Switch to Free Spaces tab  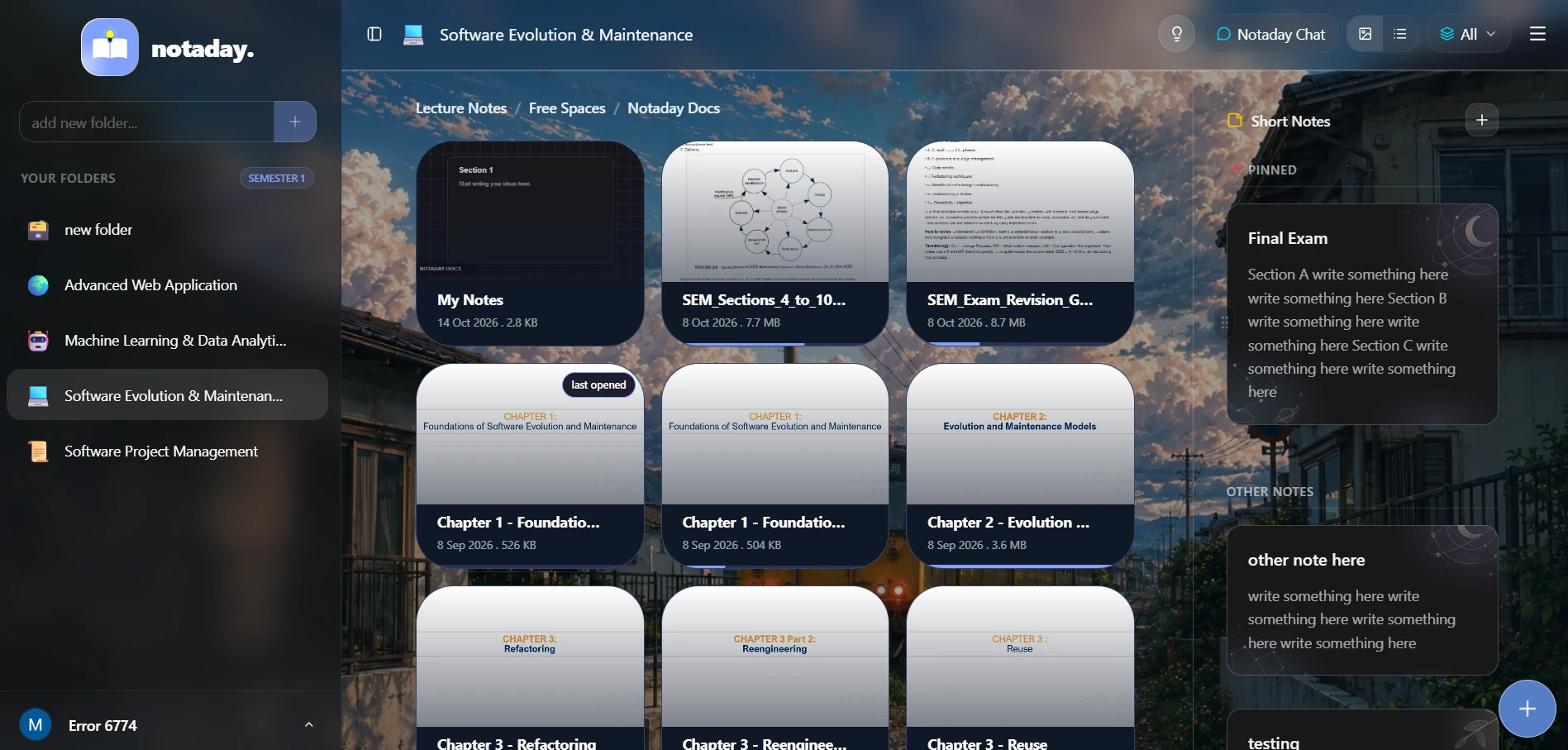[x=567, y=108]
